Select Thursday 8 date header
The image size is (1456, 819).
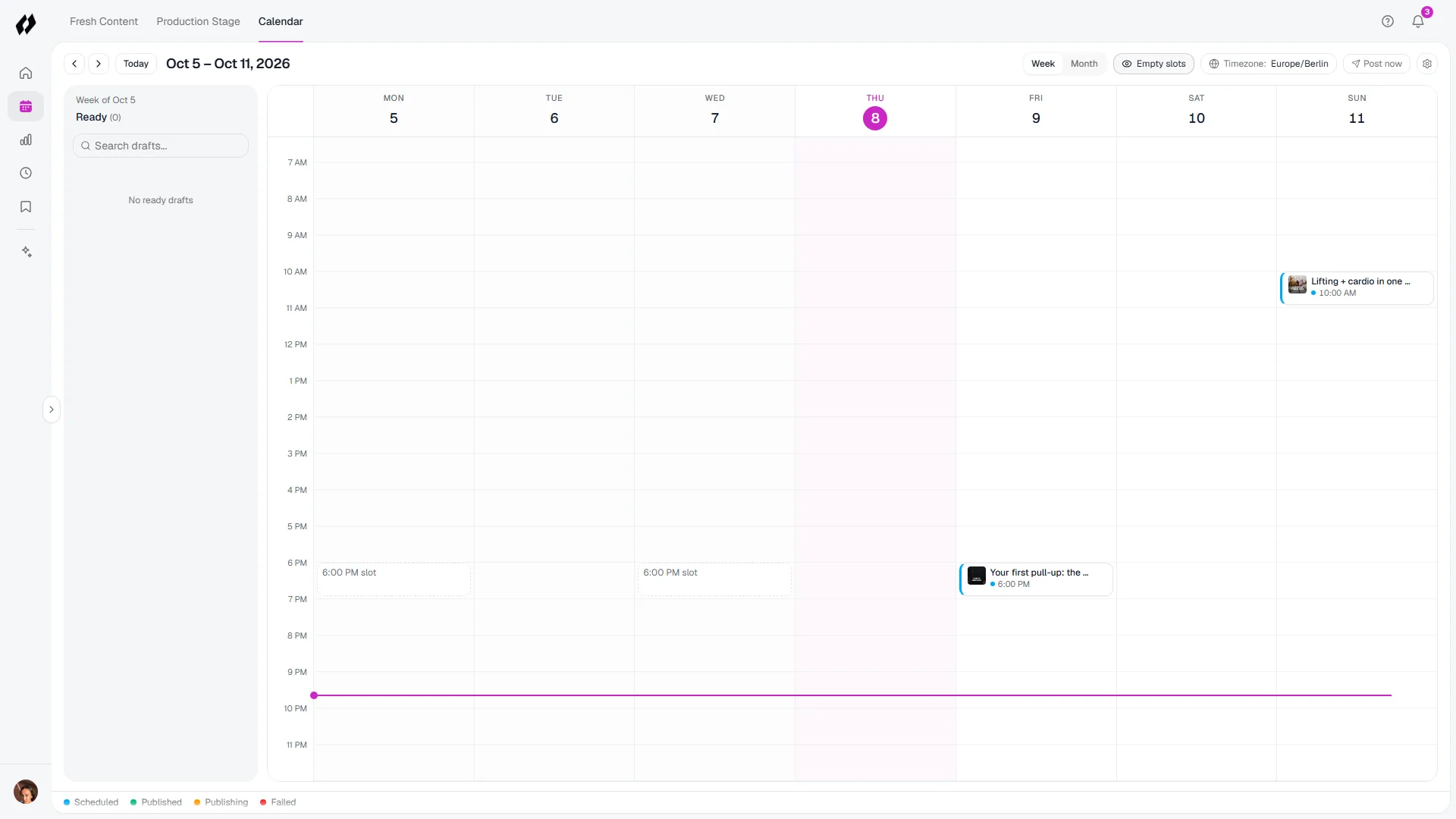[x=875, y=111]
